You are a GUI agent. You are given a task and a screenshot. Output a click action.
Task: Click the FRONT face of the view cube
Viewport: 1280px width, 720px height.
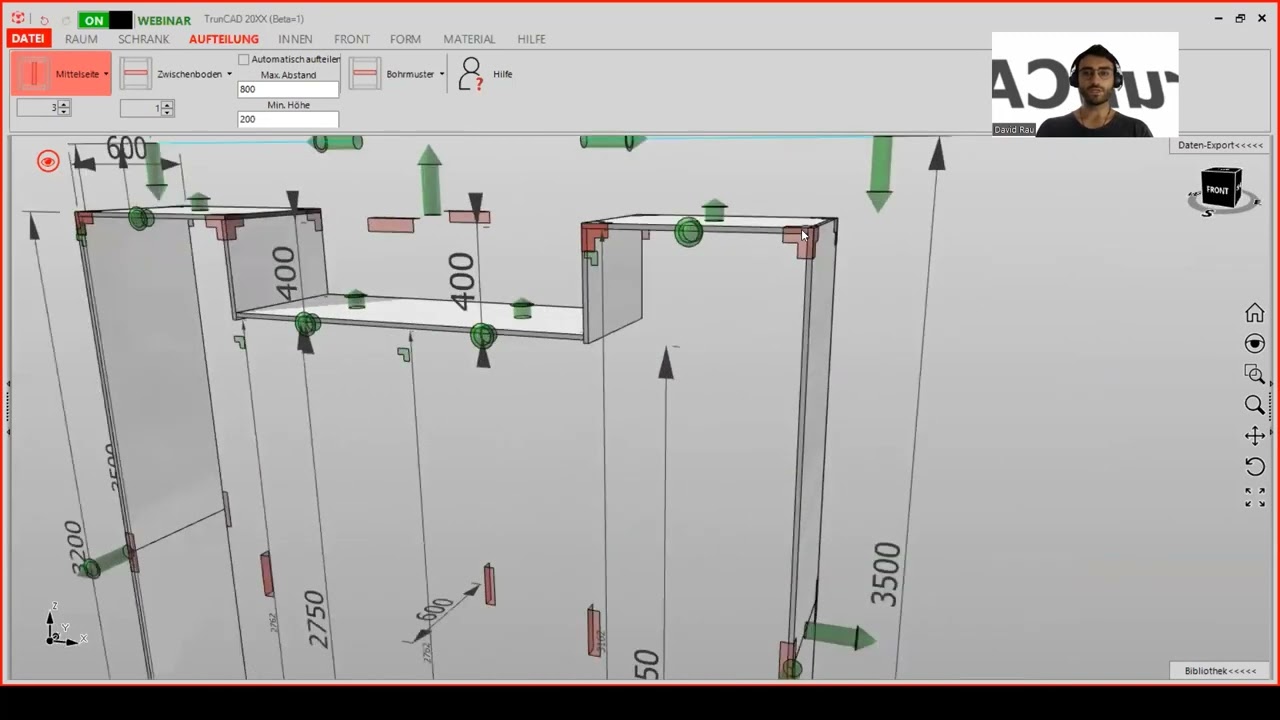1218,189
